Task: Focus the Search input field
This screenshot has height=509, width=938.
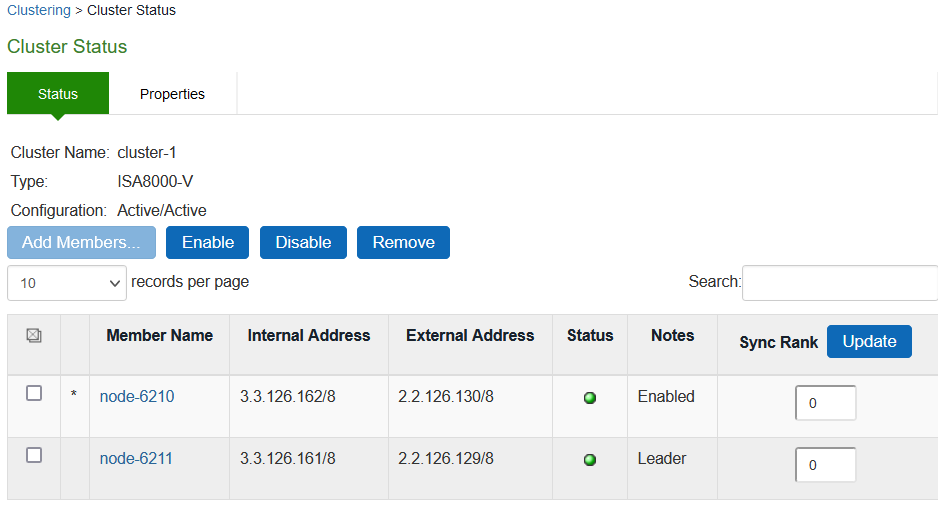Action: pyautogui.click(x=839, y=283)
